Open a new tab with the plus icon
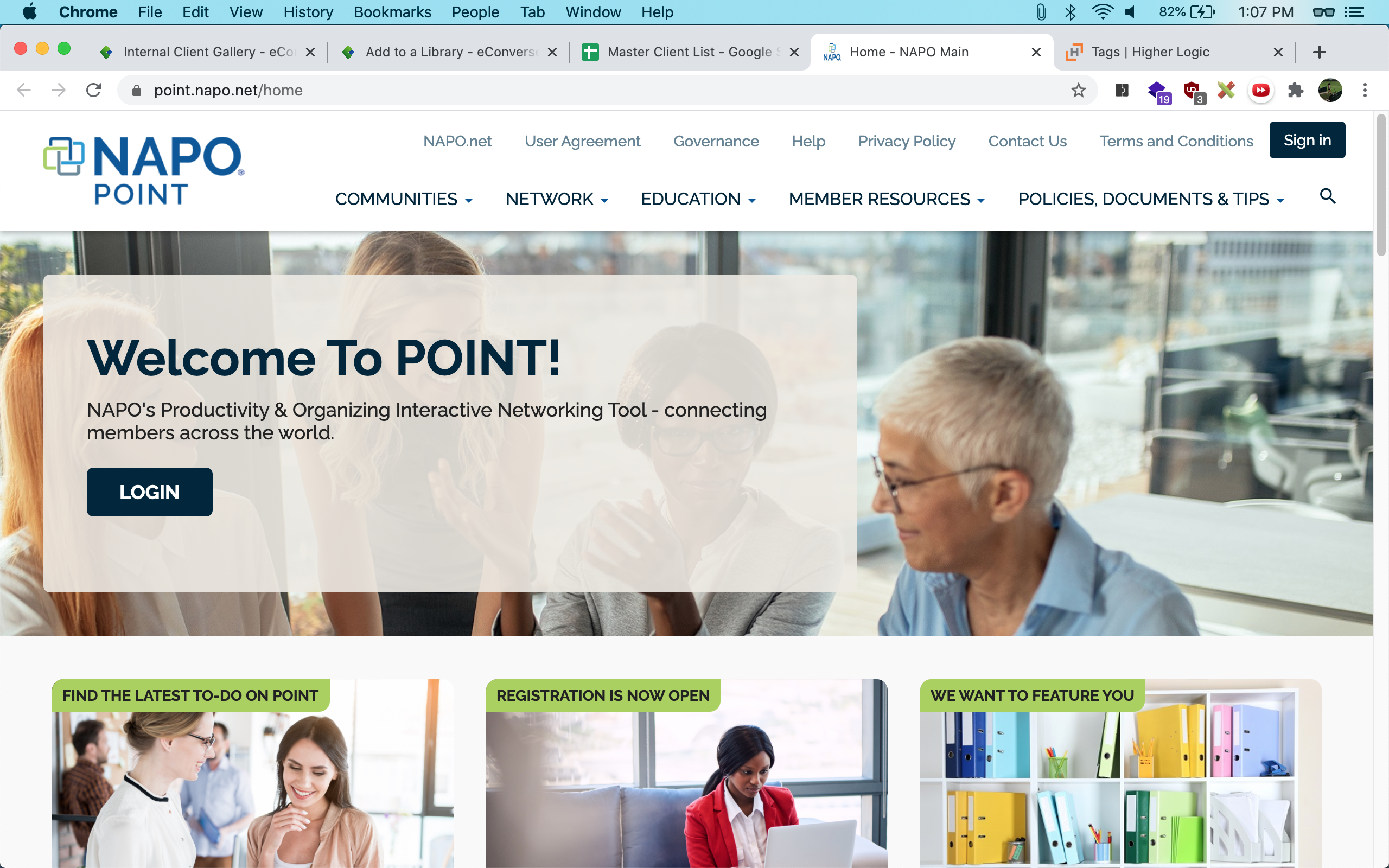The image size is (1389, 868). (x=1320, y=52)
